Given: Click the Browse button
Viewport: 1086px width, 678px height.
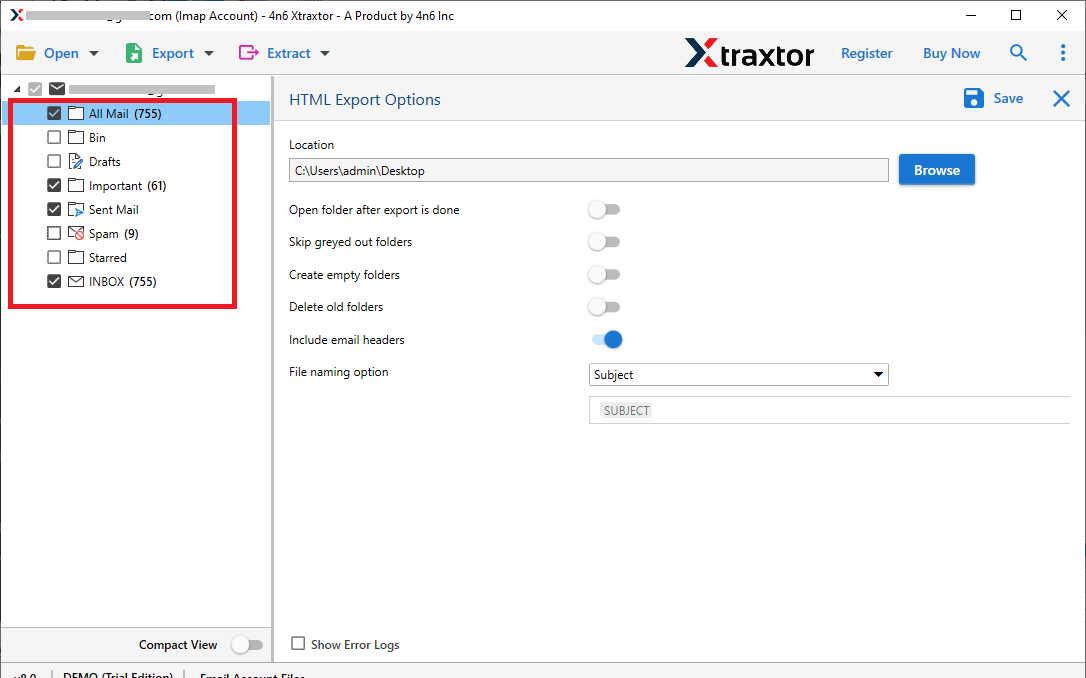Looking at the screenshot, I should [936, 169].
